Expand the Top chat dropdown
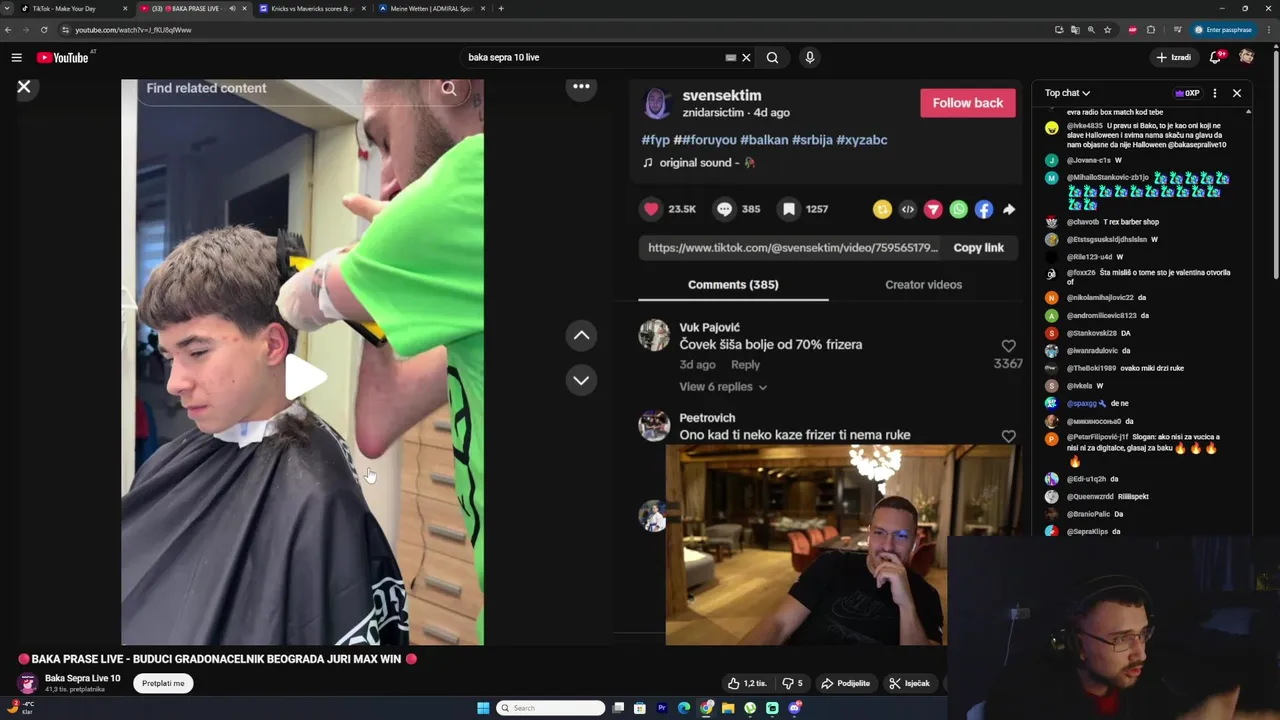The width and height of the screenshot is (1280, 720). (1067, 93)
